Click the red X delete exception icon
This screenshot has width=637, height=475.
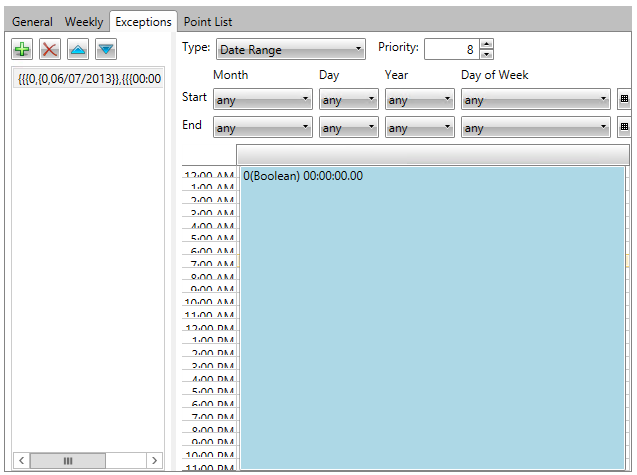pos(50,49)
